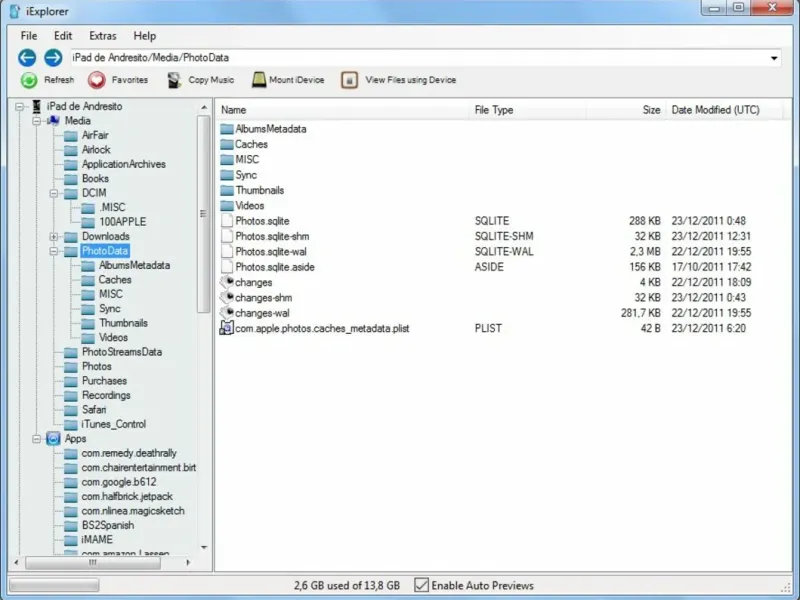Click the Media node icon in tree

click(54, 121)
